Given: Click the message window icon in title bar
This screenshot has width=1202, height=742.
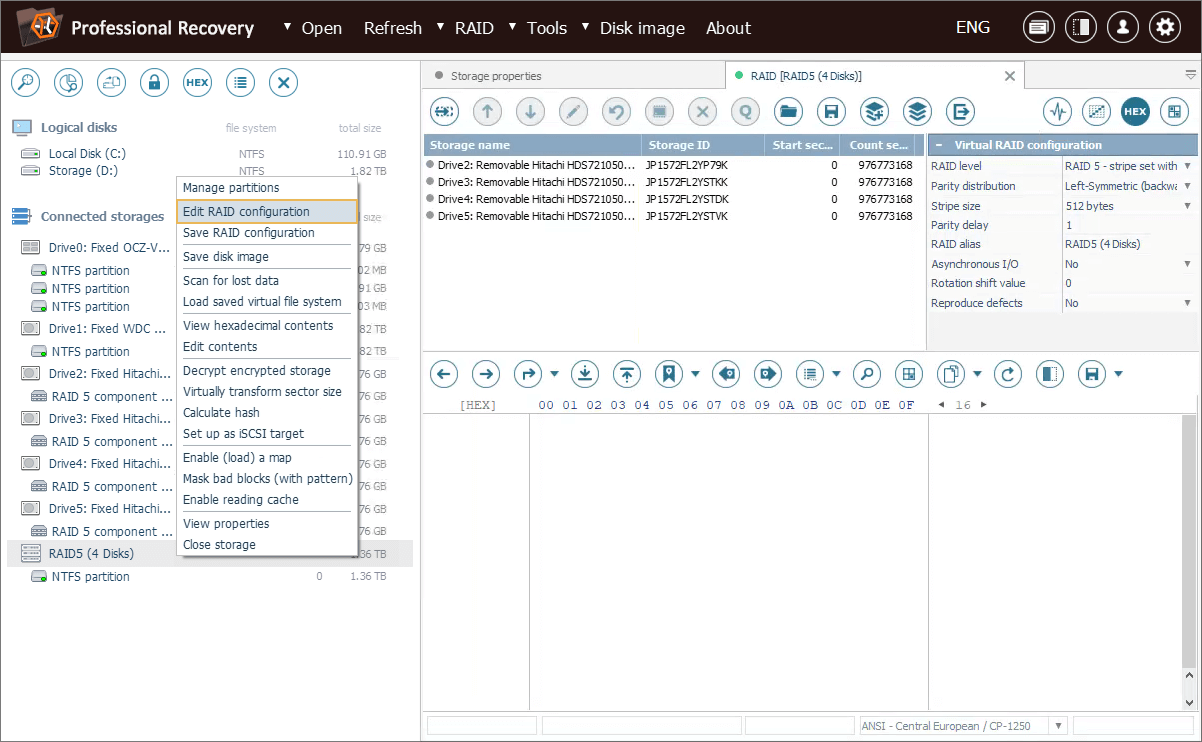Looking at the screenshot, I should pos(1038,28).
